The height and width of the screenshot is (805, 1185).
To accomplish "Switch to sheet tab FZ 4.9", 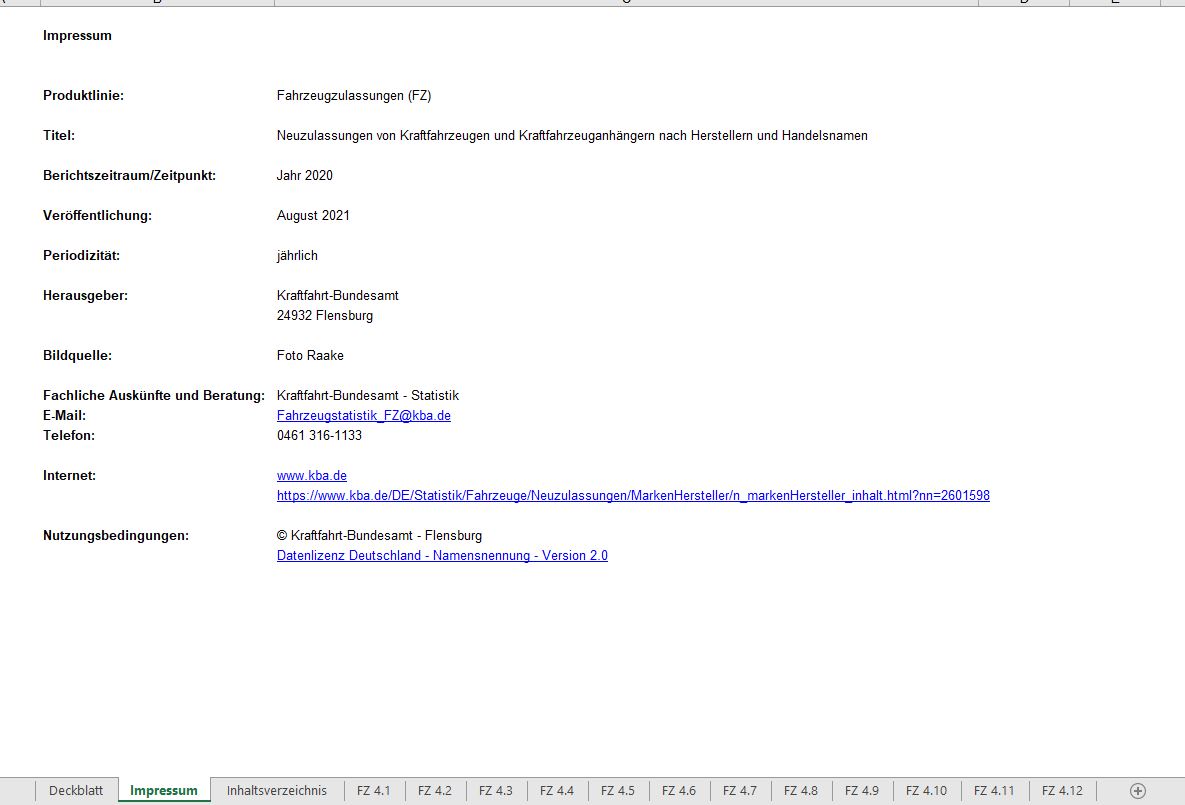I will click(862, 790).
